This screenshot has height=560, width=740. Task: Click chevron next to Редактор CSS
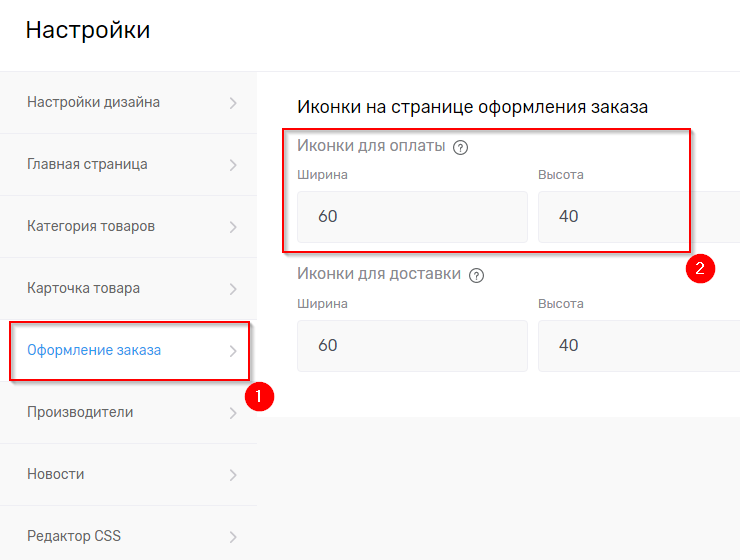pos(233,536)
